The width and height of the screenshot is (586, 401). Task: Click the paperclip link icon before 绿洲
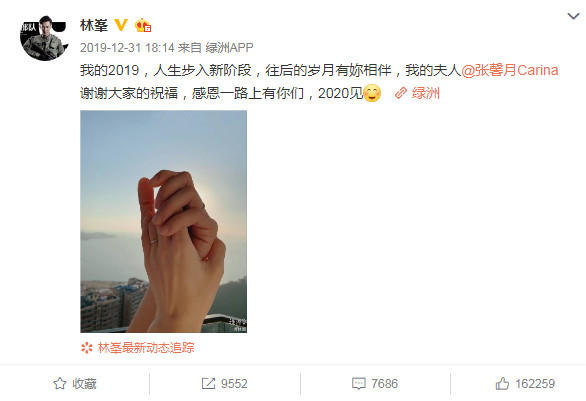click(400, 93)
